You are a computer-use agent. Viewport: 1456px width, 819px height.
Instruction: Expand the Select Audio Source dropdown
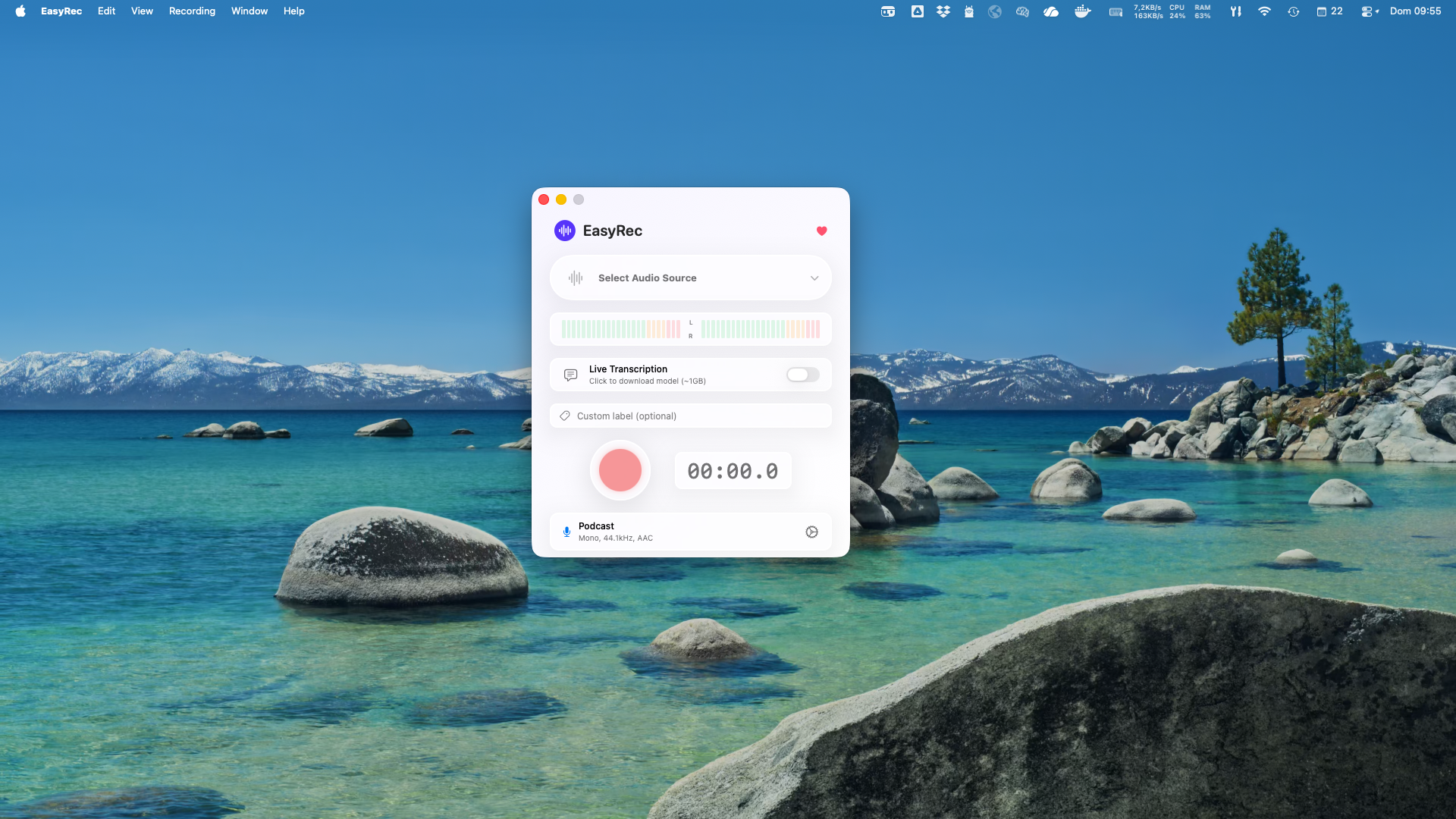click(815, 278)
